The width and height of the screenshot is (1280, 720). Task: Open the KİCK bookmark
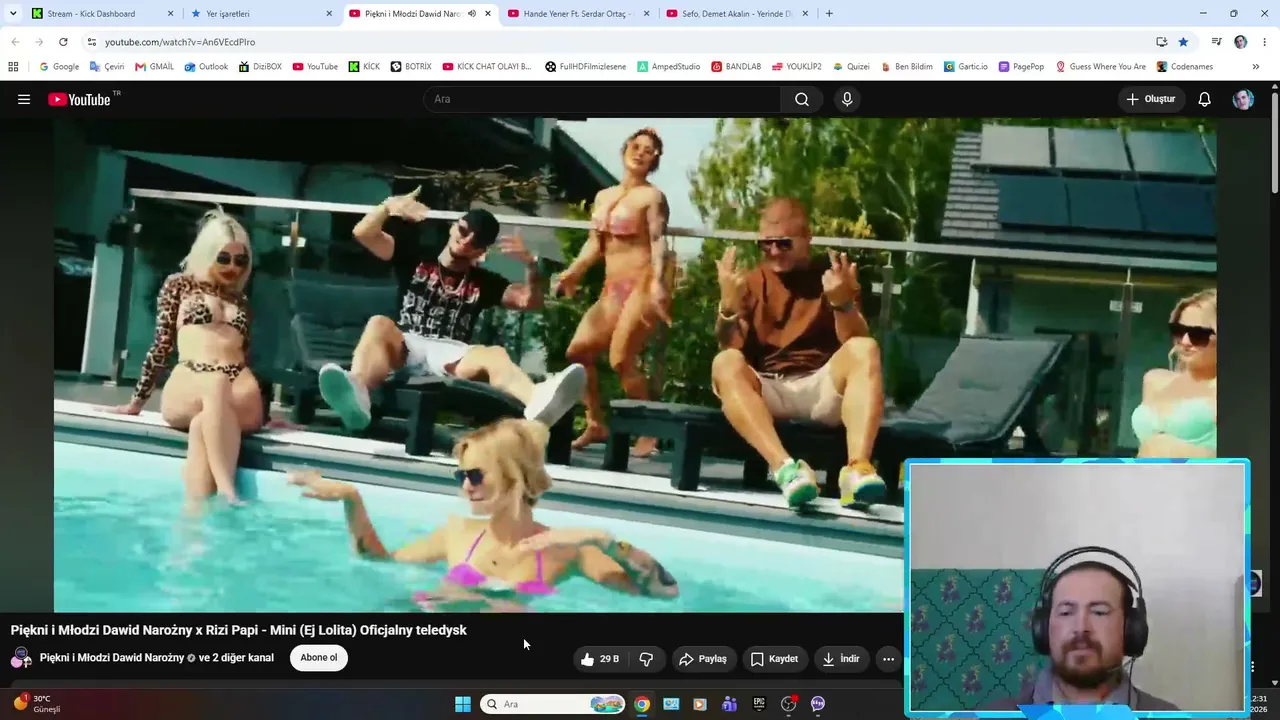click(365, 67)
